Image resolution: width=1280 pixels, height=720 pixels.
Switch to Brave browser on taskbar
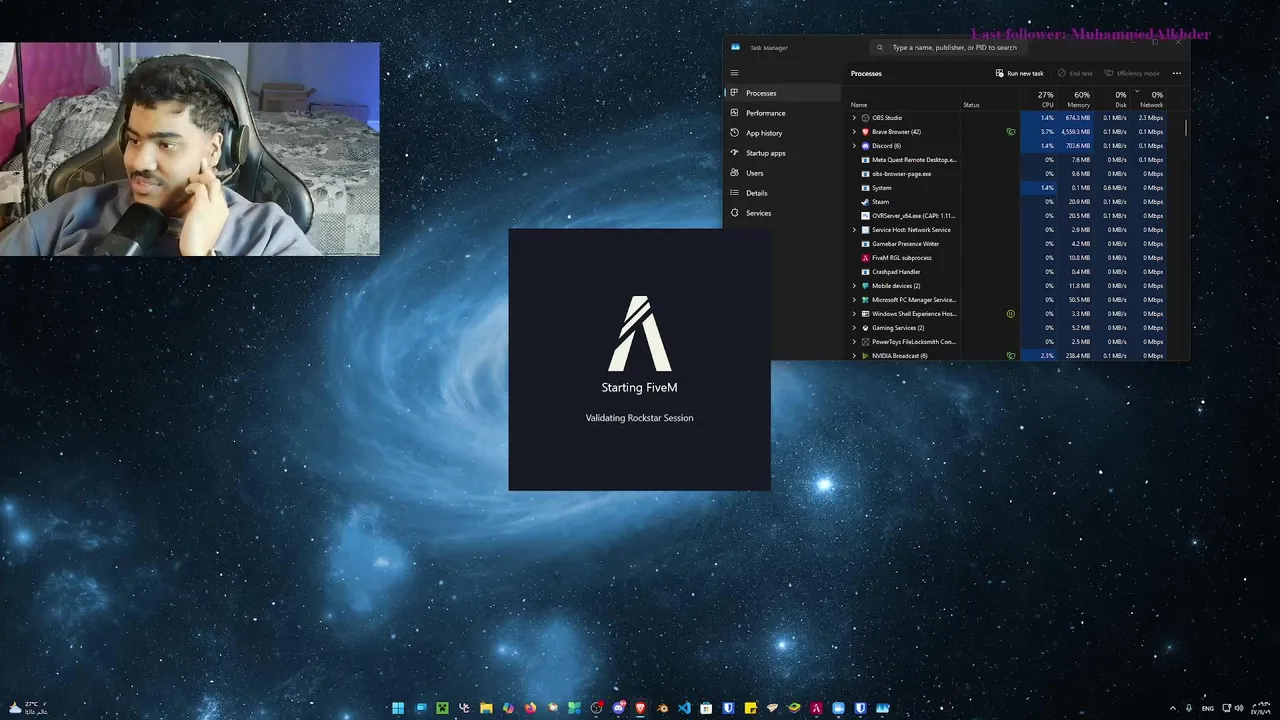coord(640,708)
